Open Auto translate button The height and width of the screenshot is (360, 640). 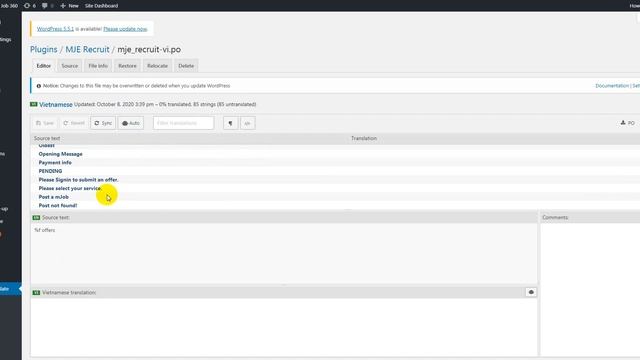[131, 123]
